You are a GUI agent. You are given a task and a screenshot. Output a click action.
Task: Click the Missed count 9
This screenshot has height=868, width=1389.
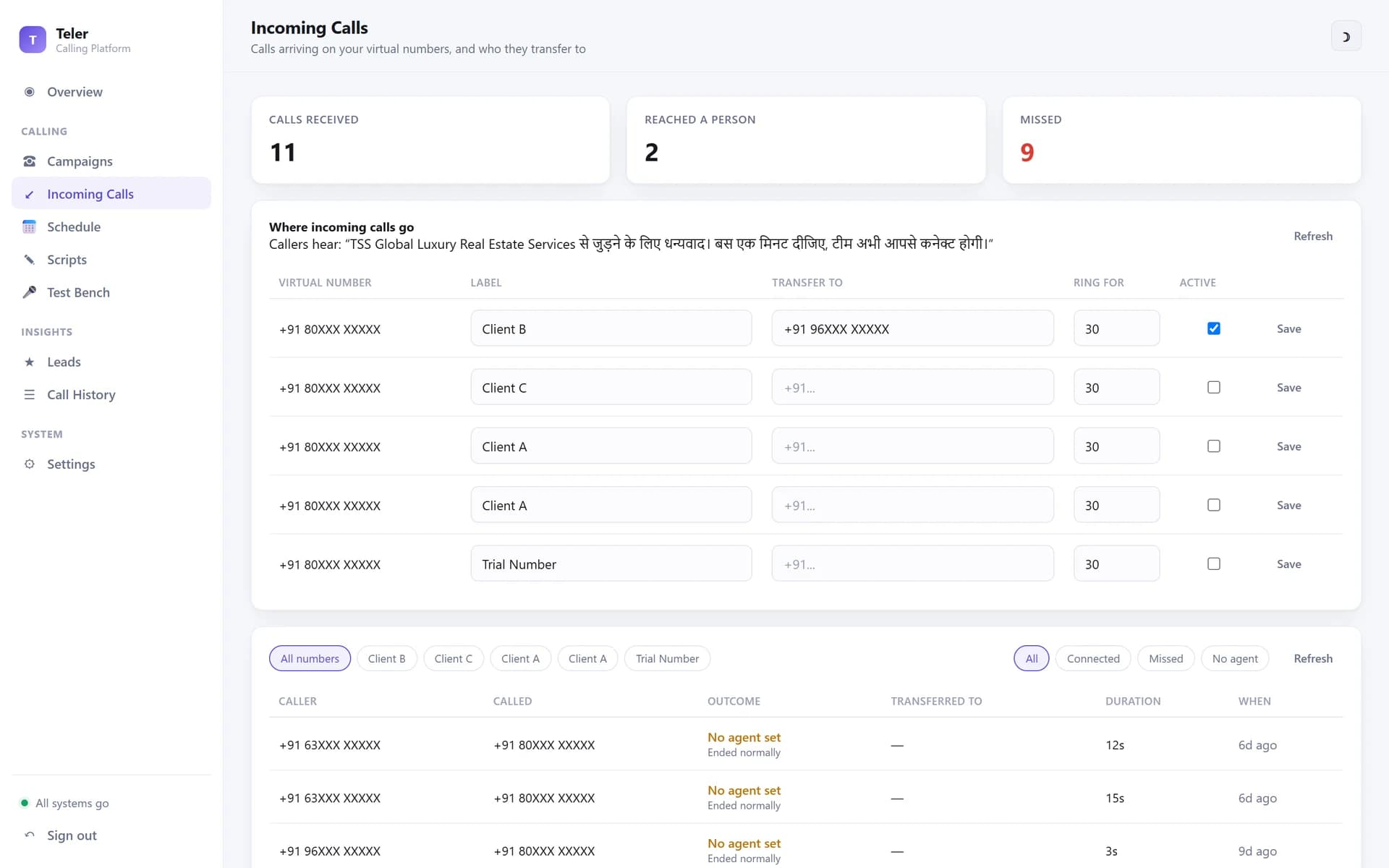(1027, 153)
